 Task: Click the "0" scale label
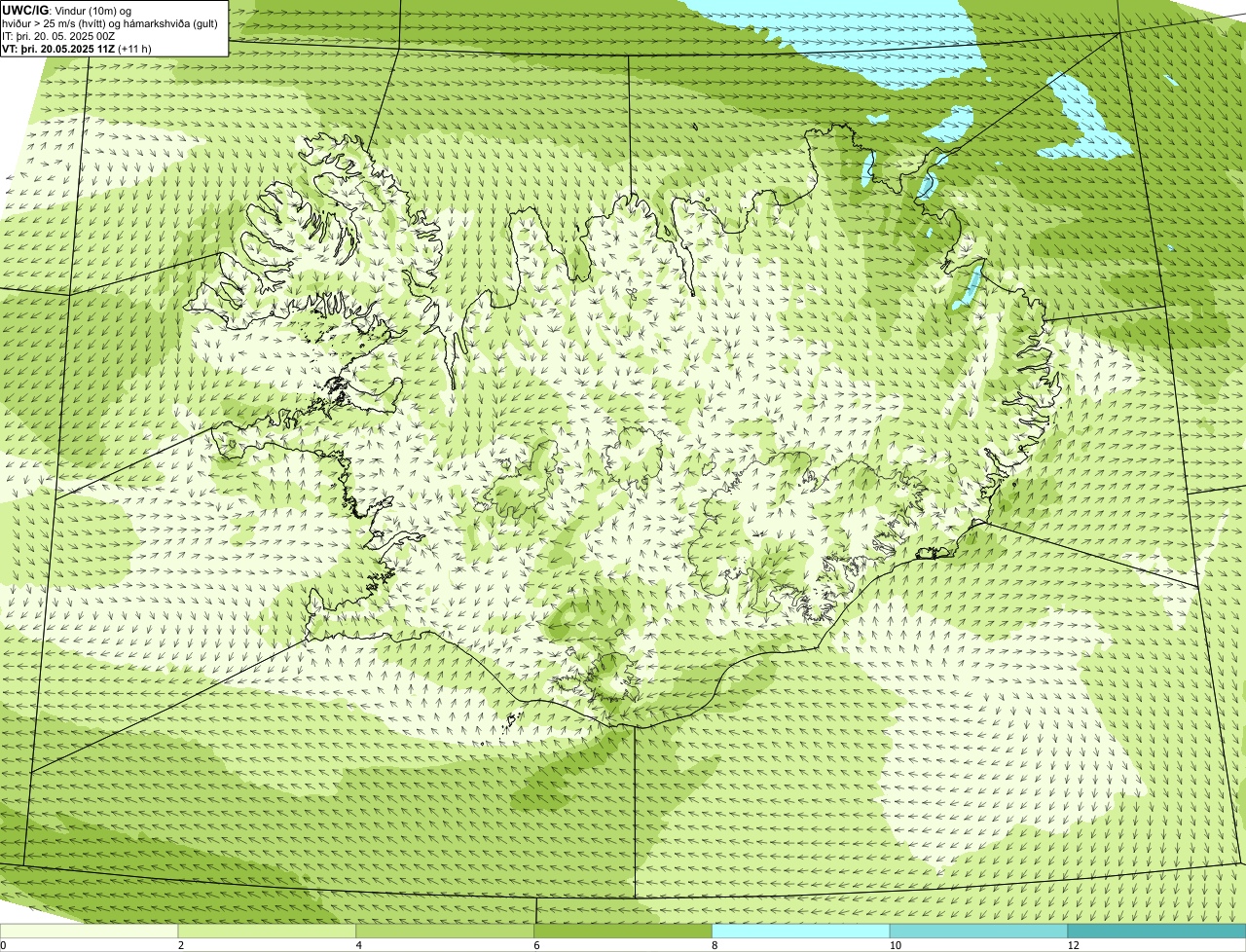pyautogui.click(x=3, y=945)
